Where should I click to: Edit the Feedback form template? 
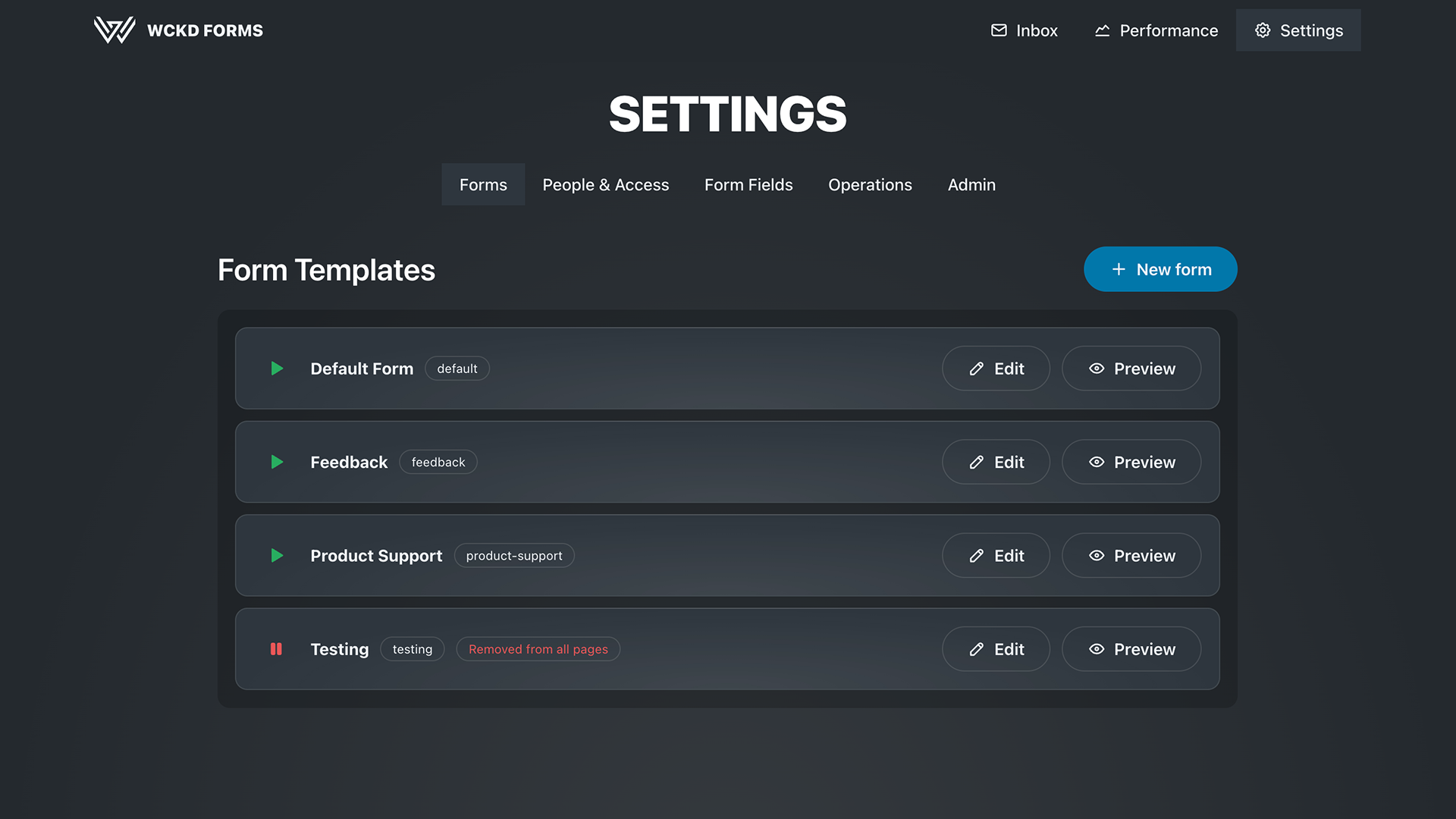point(996,462)
